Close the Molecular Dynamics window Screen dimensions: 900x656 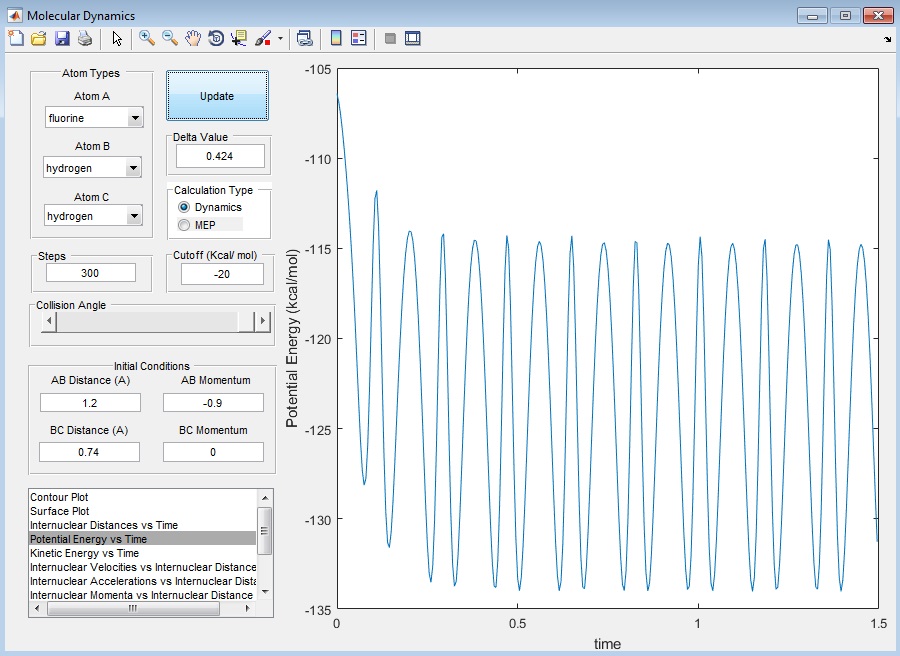[878, 15]
